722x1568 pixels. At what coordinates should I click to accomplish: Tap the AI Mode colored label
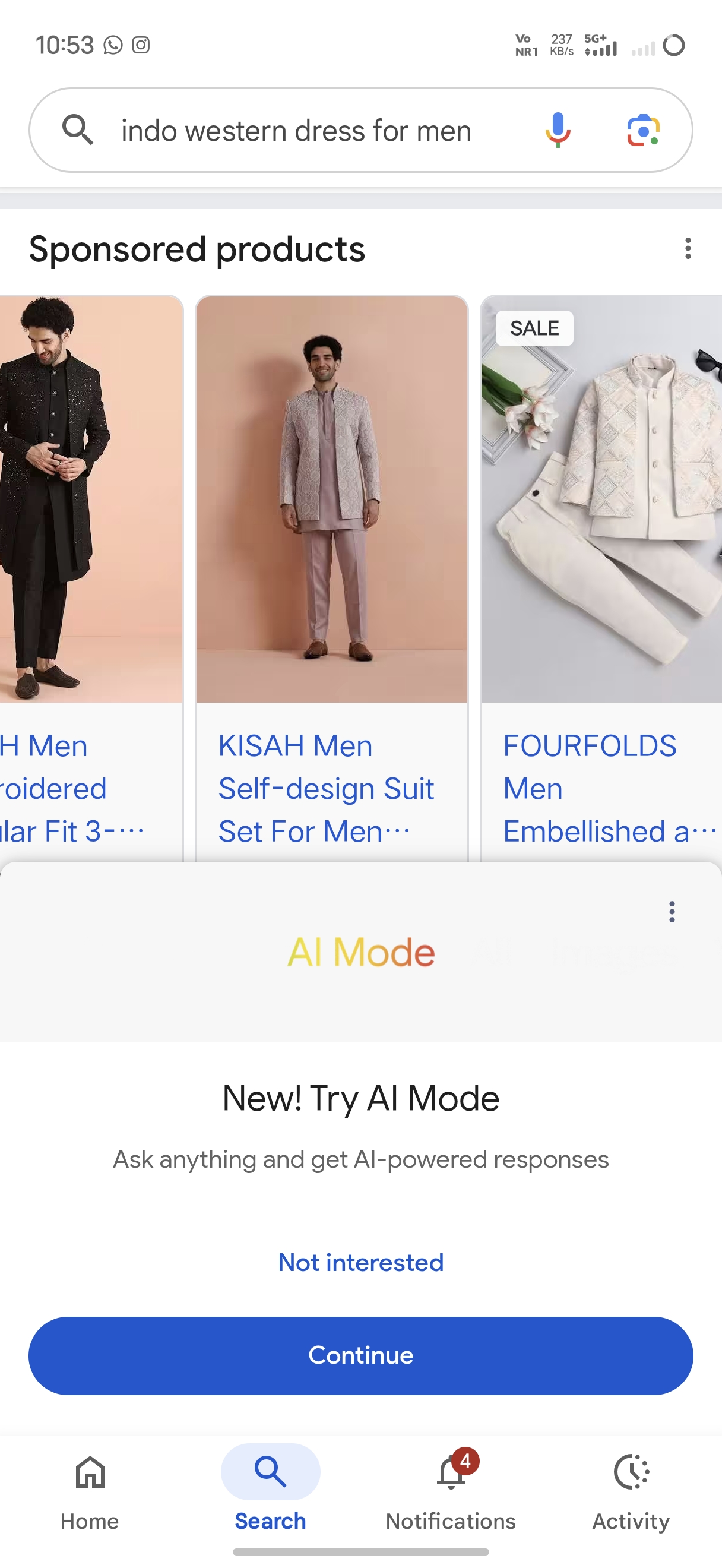click(x=362, y=952)
